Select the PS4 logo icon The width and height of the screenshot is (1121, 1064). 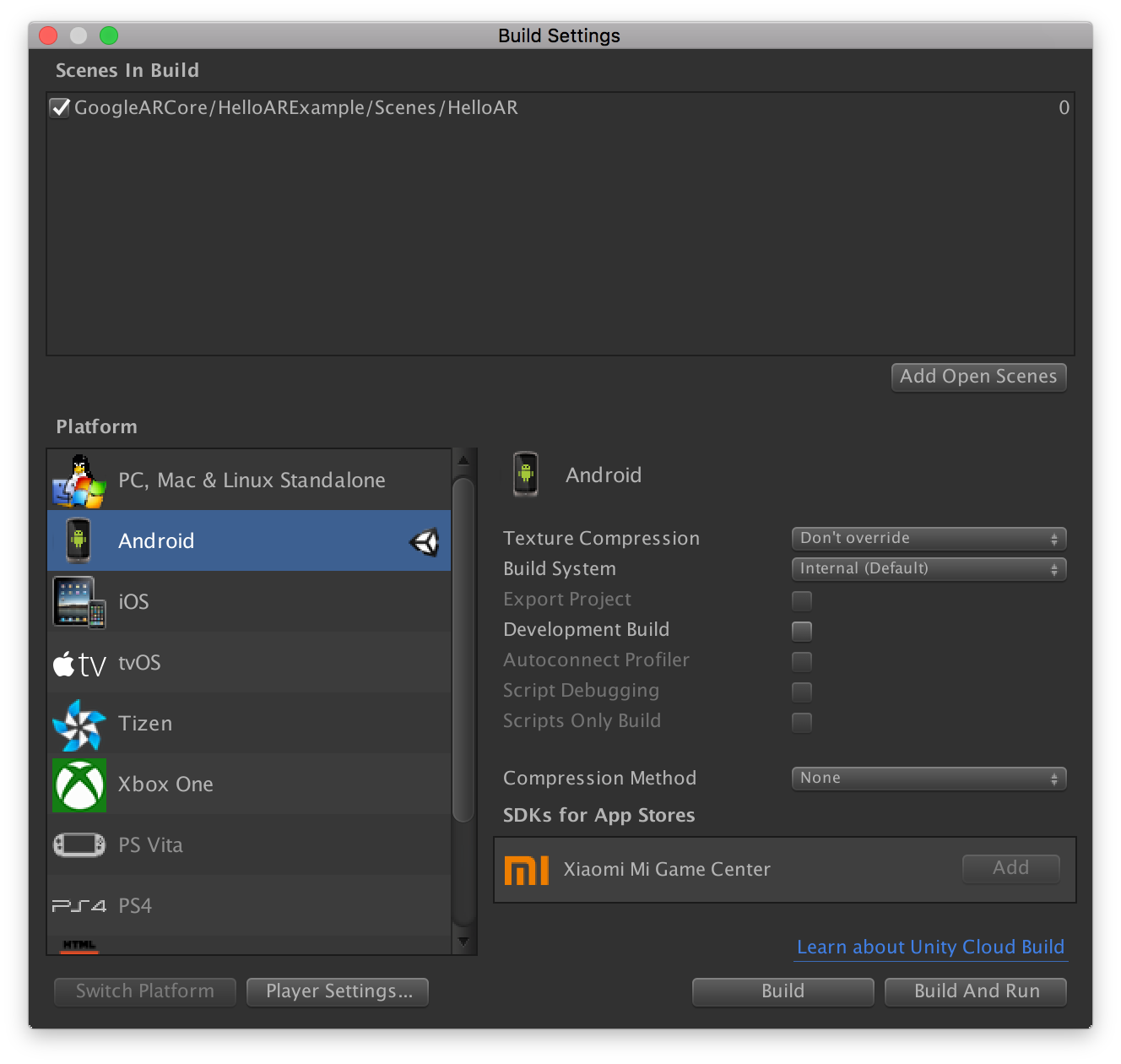[x=79, y=906]
